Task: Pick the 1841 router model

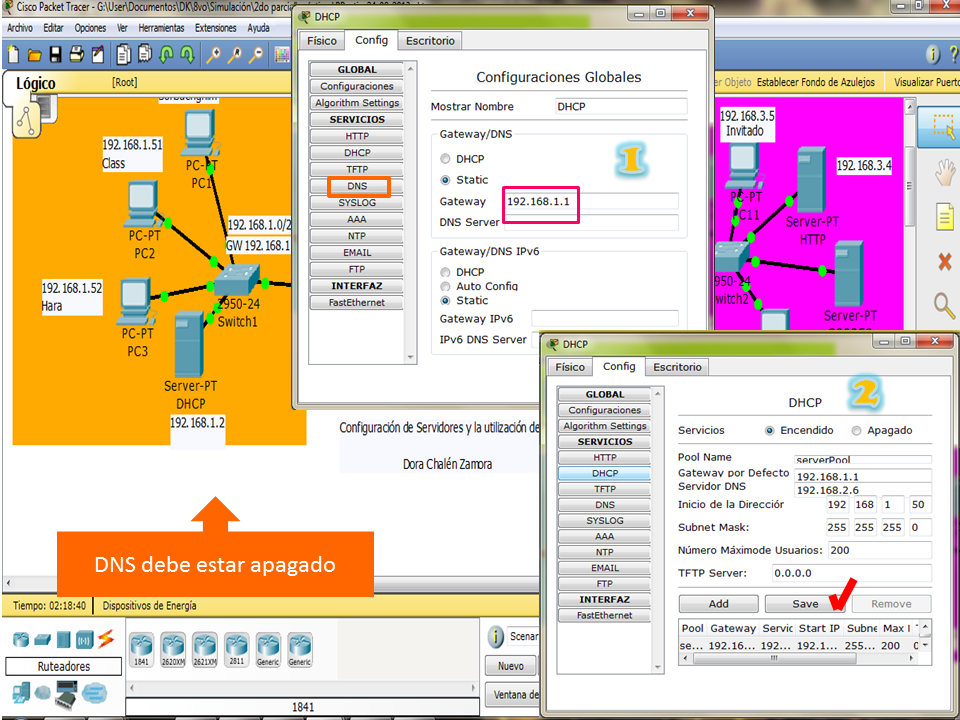Action: [x=141, y=650]
